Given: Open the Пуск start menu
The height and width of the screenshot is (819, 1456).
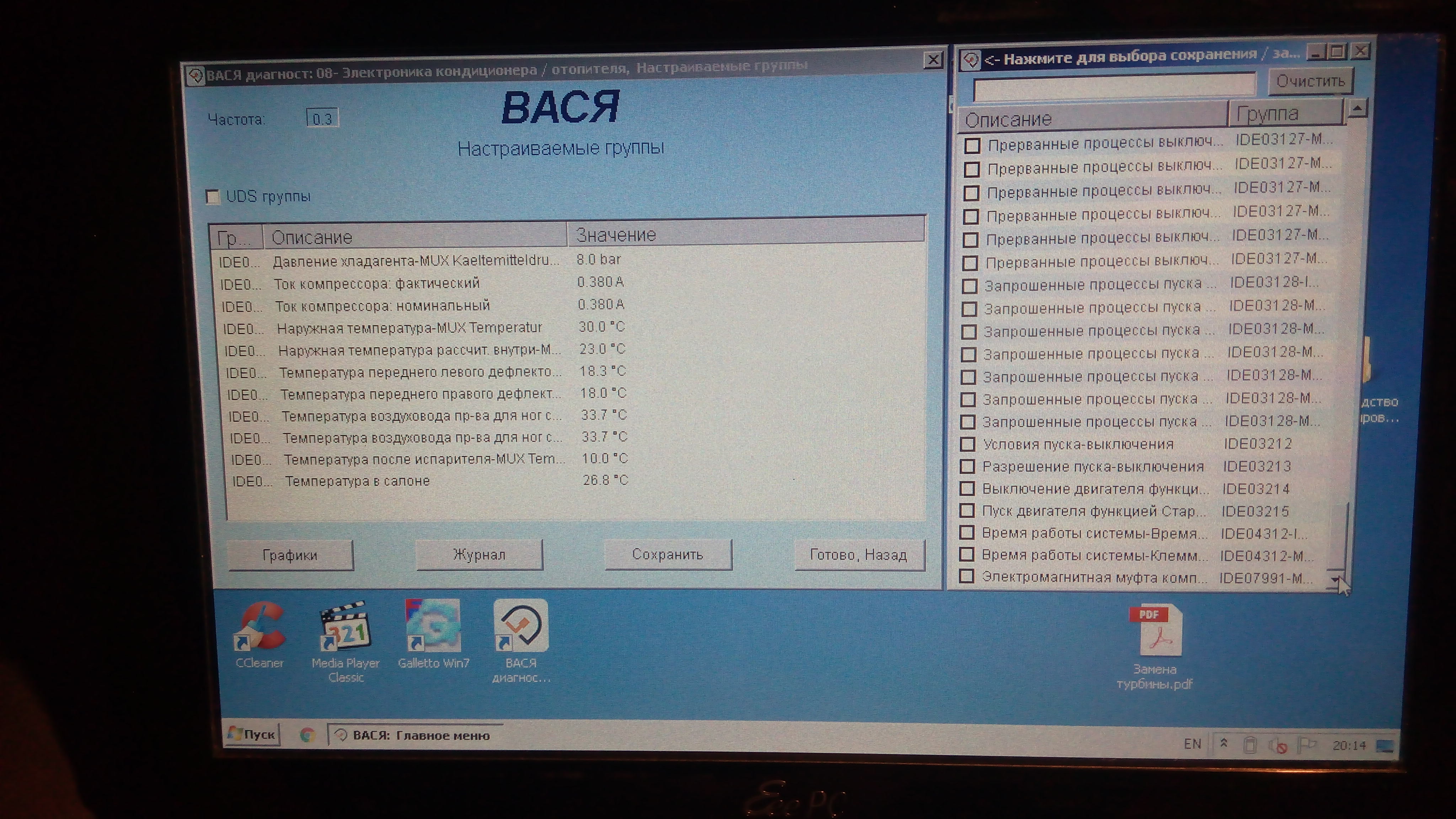Looking at the screenshot, I should 252,734.
